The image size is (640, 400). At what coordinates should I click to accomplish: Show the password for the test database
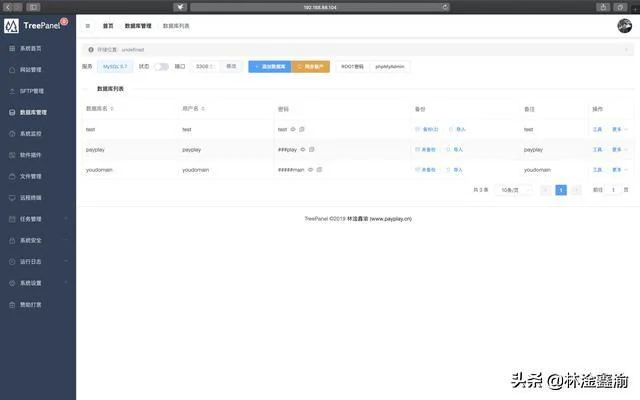[293, 129]
